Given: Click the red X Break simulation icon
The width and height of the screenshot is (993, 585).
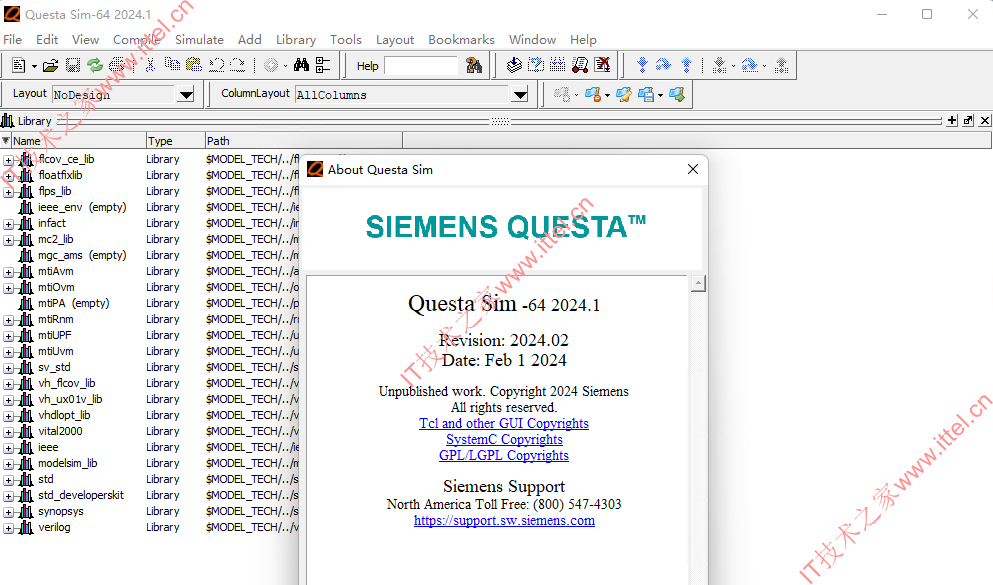Looking at the screenshot, I should tap(602, 65).
